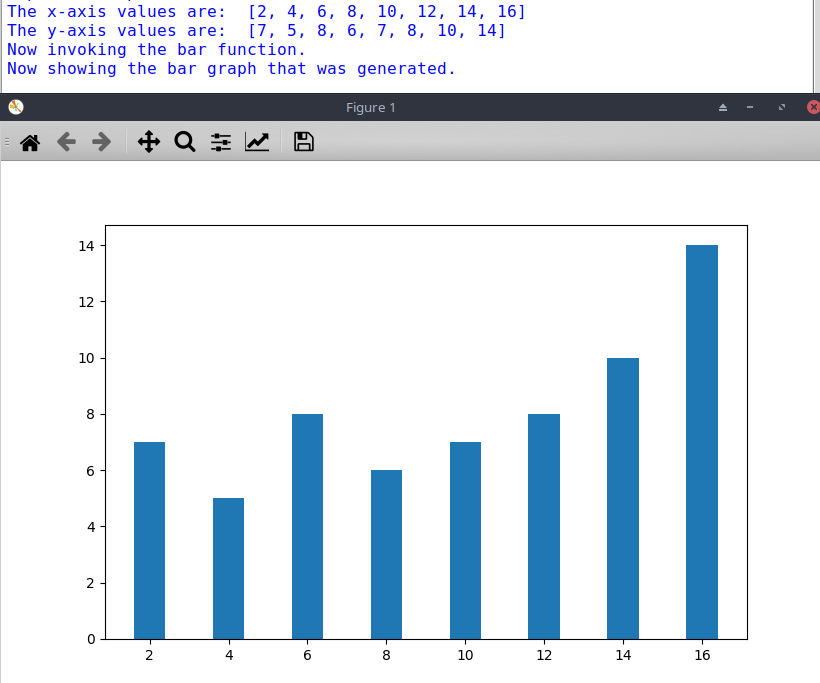The height and width of the screenshot is (683, 820).
Task: Click the Figure 1 title text
Action: pyautogui.click(x=370, y=108)
